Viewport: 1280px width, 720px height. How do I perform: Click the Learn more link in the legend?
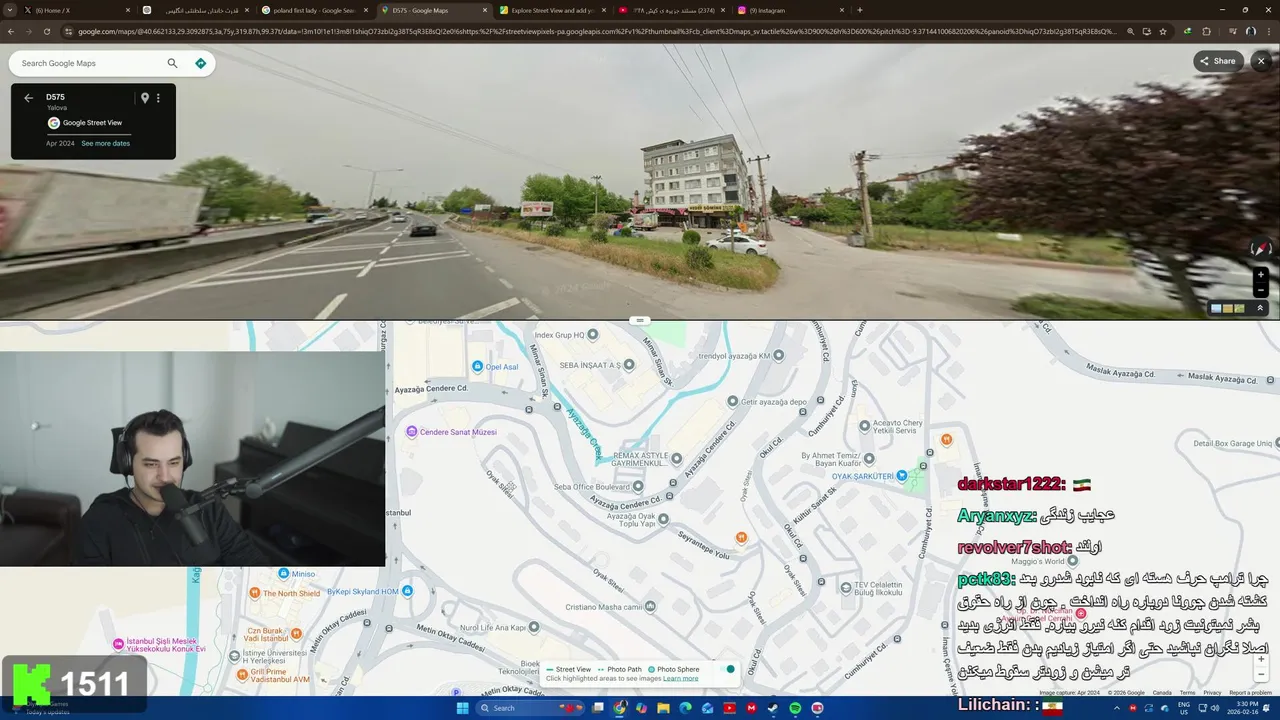pos(680,678)
